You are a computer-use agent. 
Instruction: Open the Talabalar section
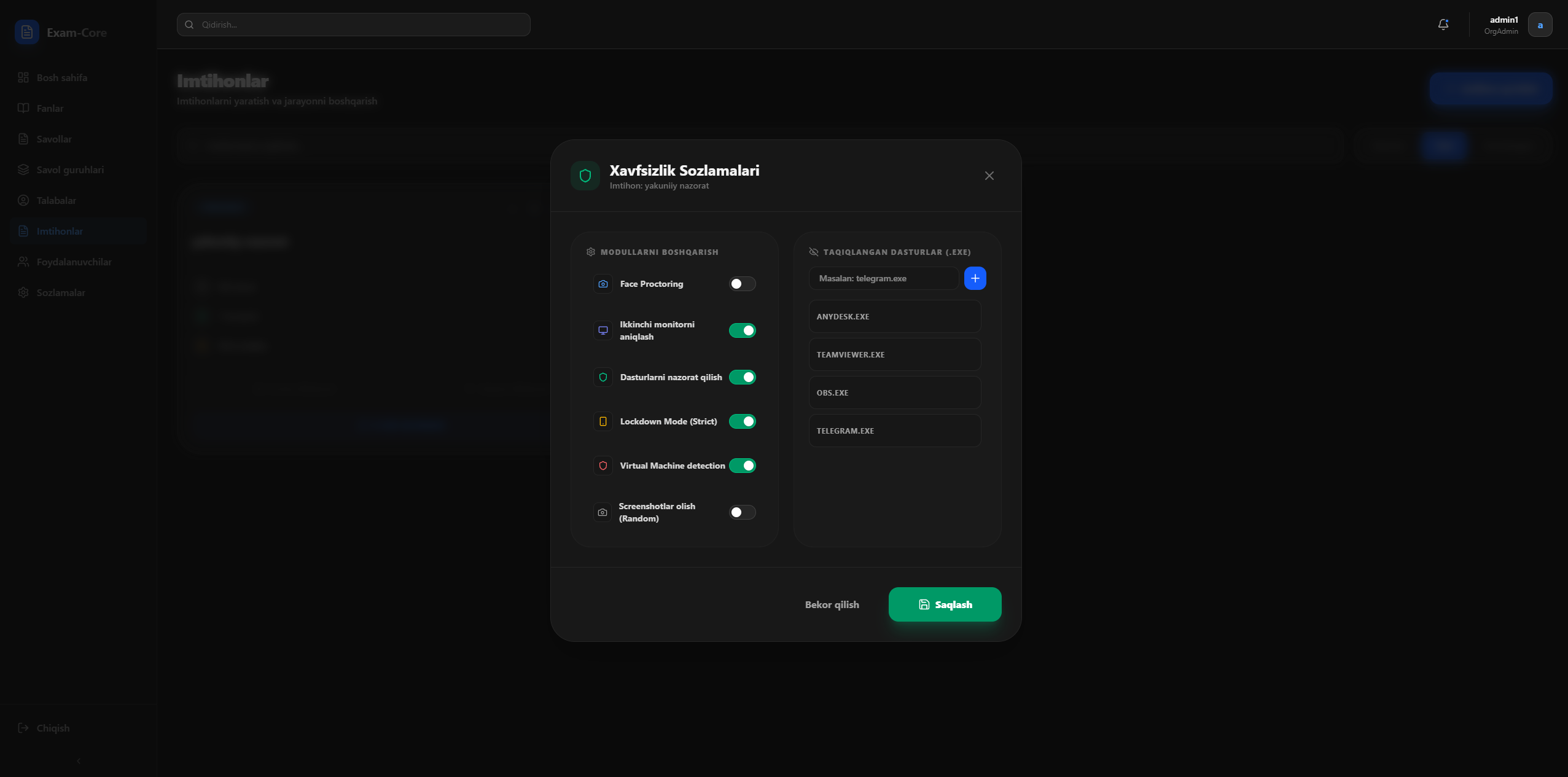[x=55, y=200]
